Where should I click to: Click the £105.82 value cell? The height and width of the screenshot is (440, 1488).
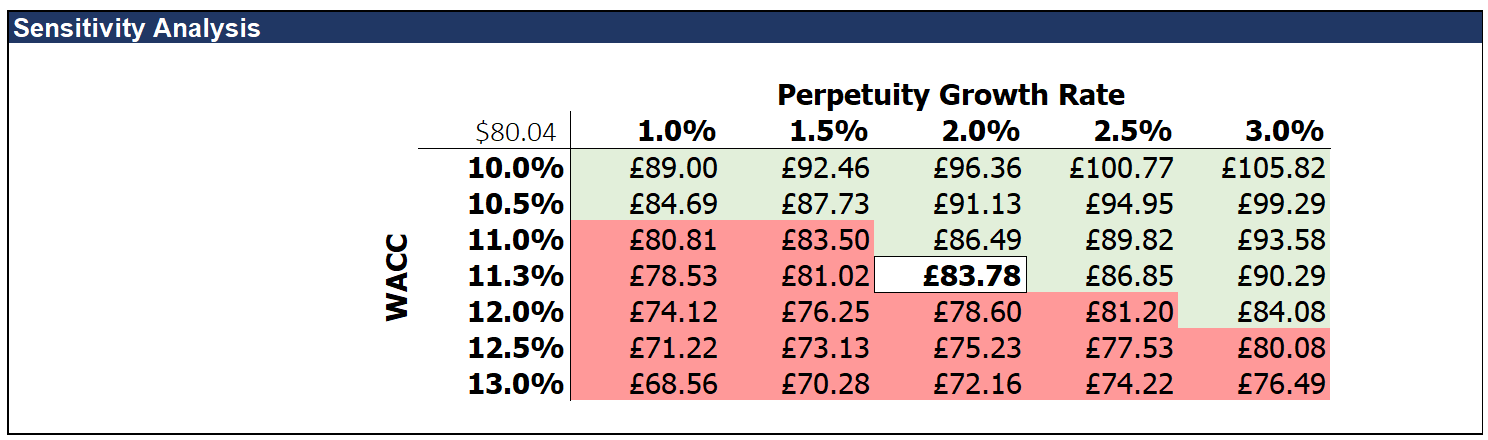tap(1273, 168)
